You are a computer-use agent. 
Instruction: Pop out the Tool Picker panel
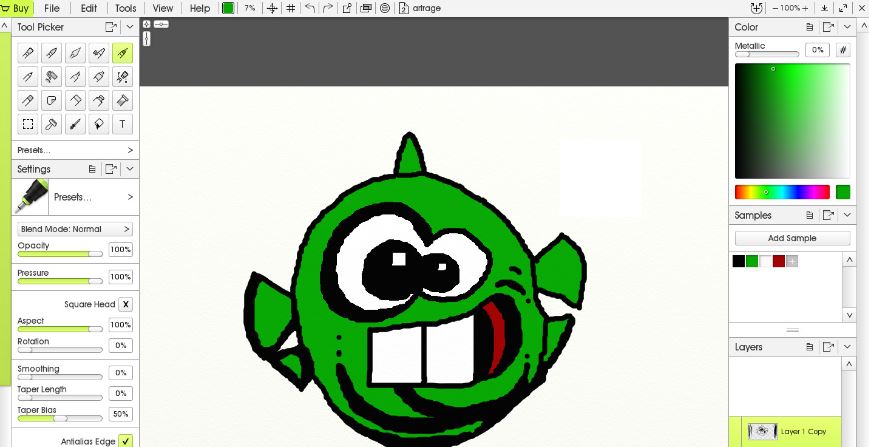111,27
